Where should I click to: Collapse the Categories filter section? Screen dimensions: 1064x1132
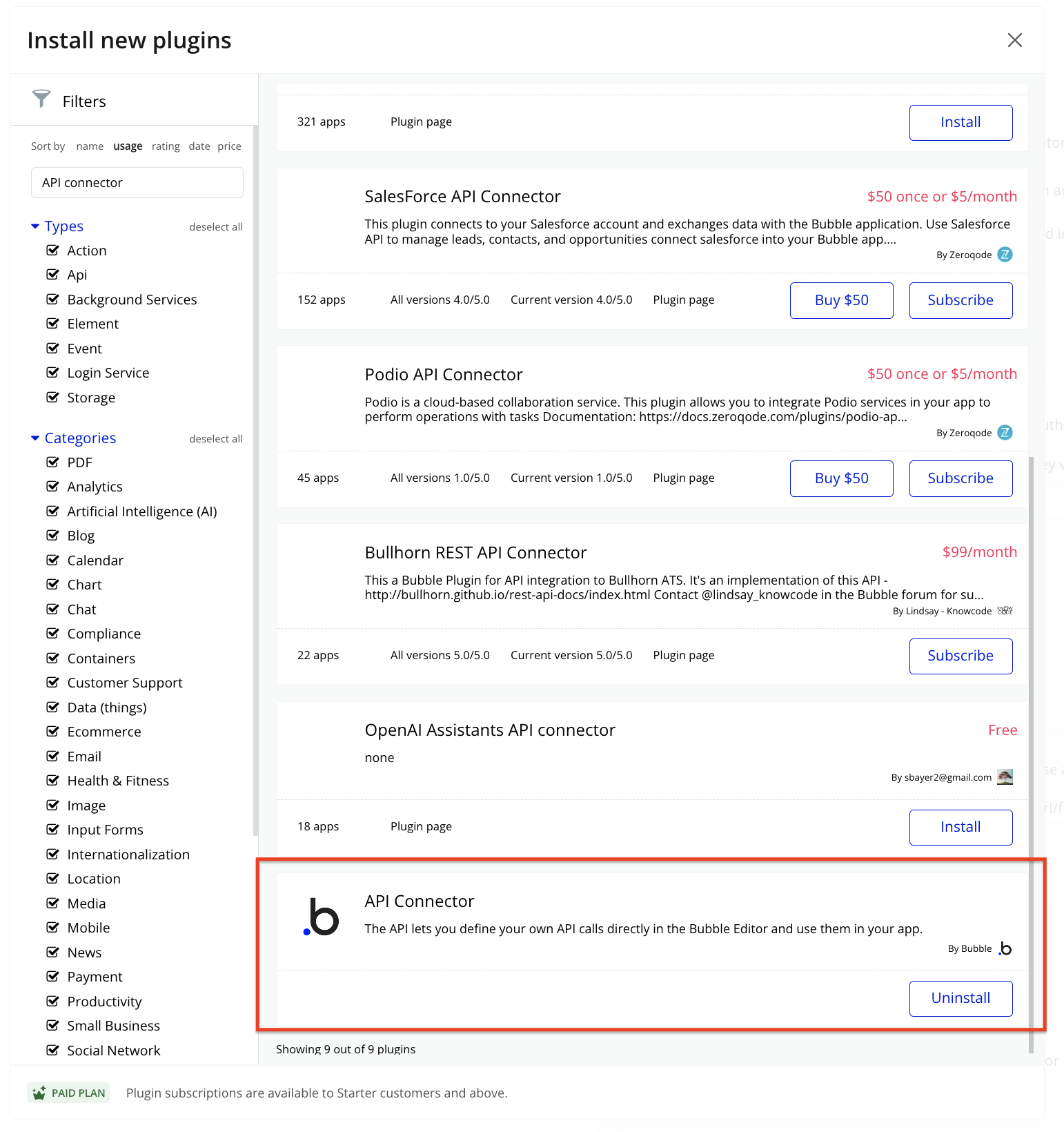tap(35, 438)
